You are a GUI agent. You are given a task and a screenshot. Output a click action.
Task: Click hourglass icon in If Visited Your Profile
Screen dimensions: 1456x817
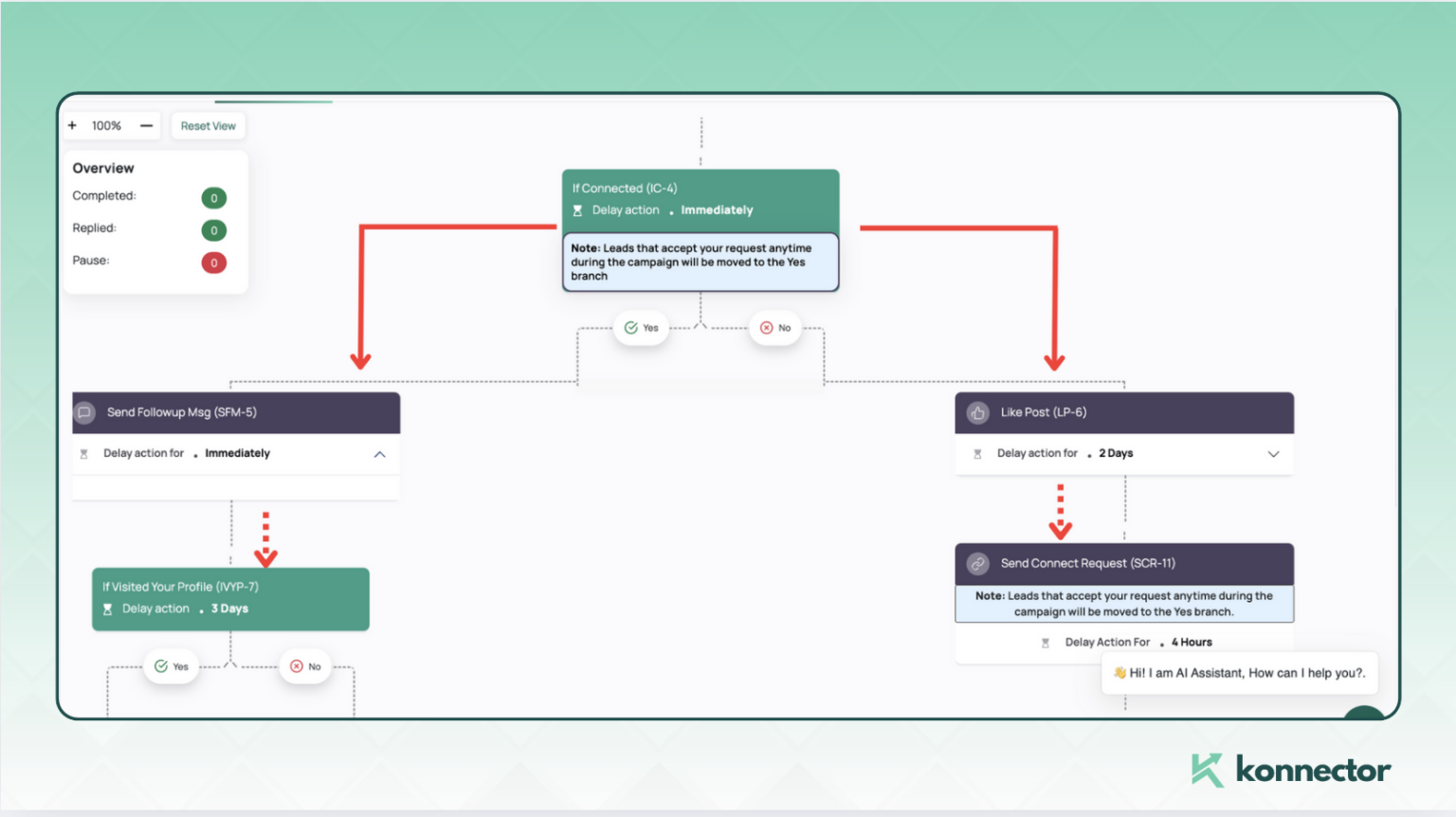click(107, 609)
